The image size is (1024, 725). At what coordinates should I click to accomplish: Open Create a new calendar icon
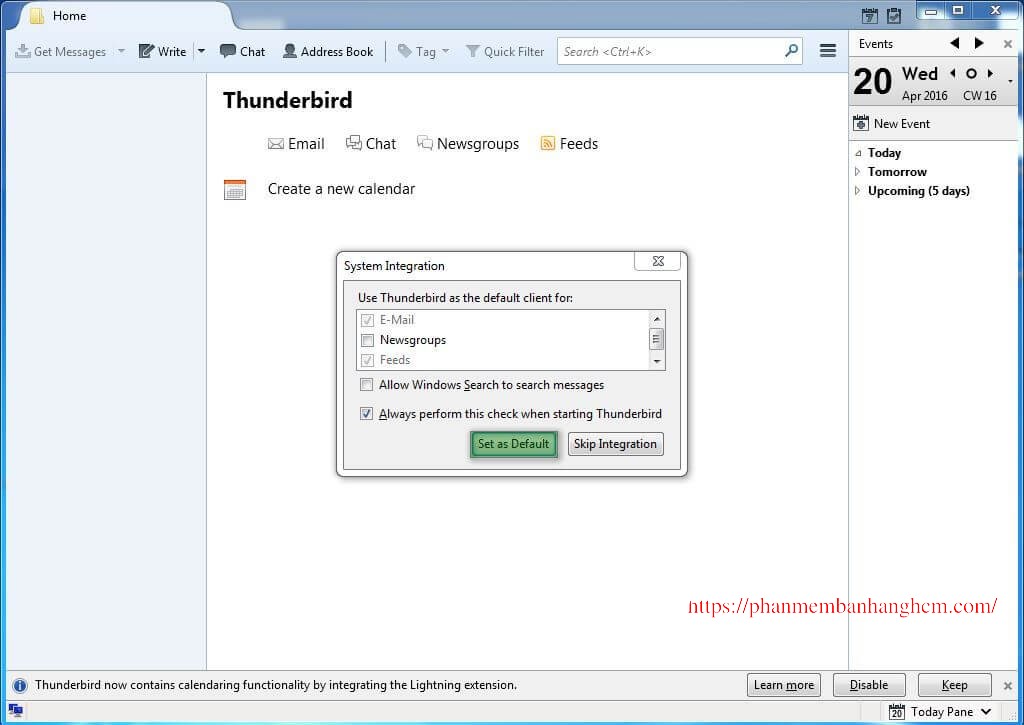[234, 189]
